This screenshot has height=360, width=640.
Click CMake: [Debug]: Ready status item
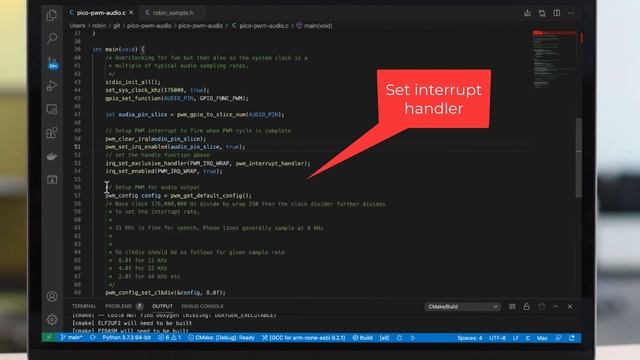221,338
